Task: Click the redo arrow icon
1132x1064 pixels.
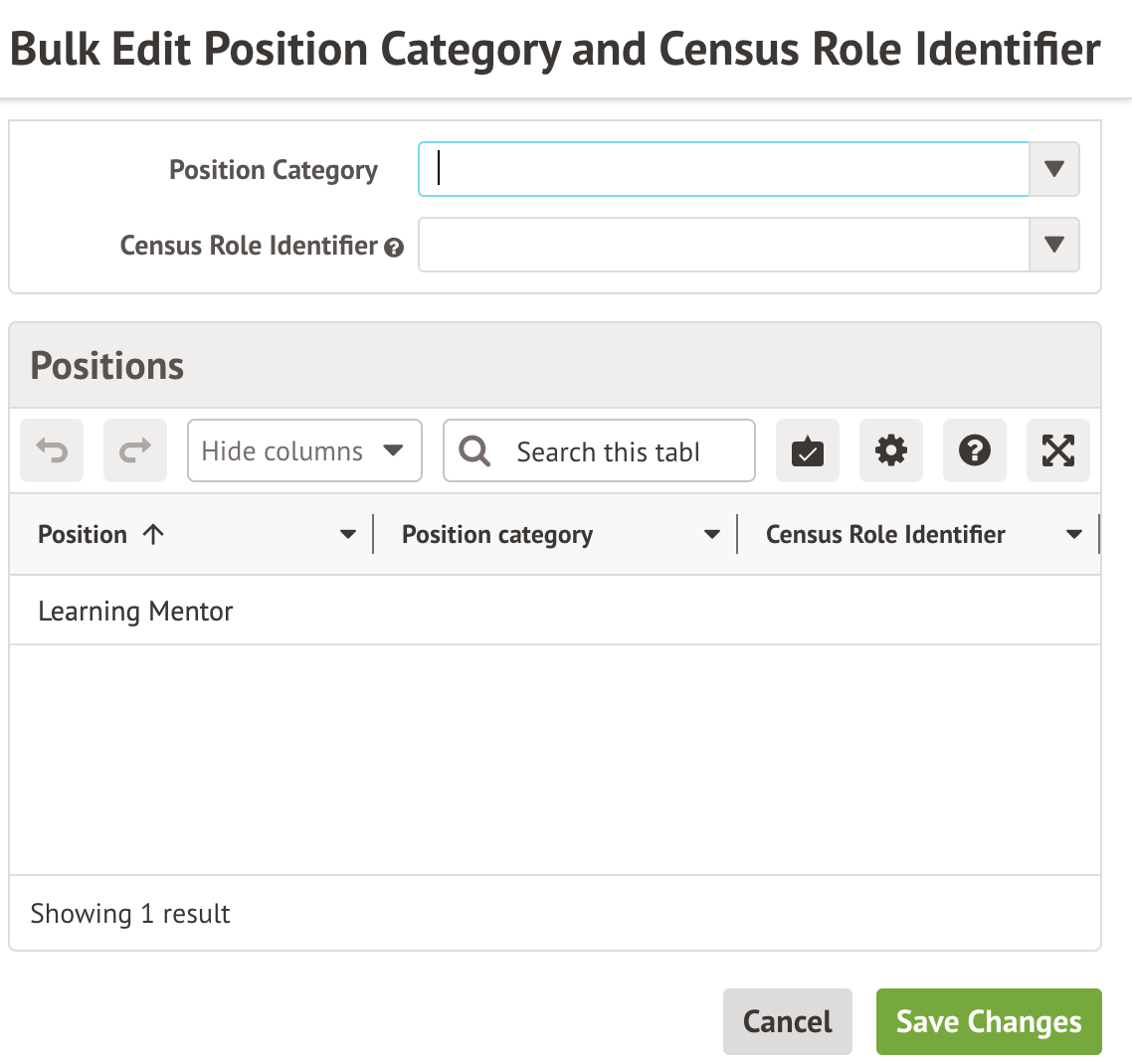Action: point(135,451)
